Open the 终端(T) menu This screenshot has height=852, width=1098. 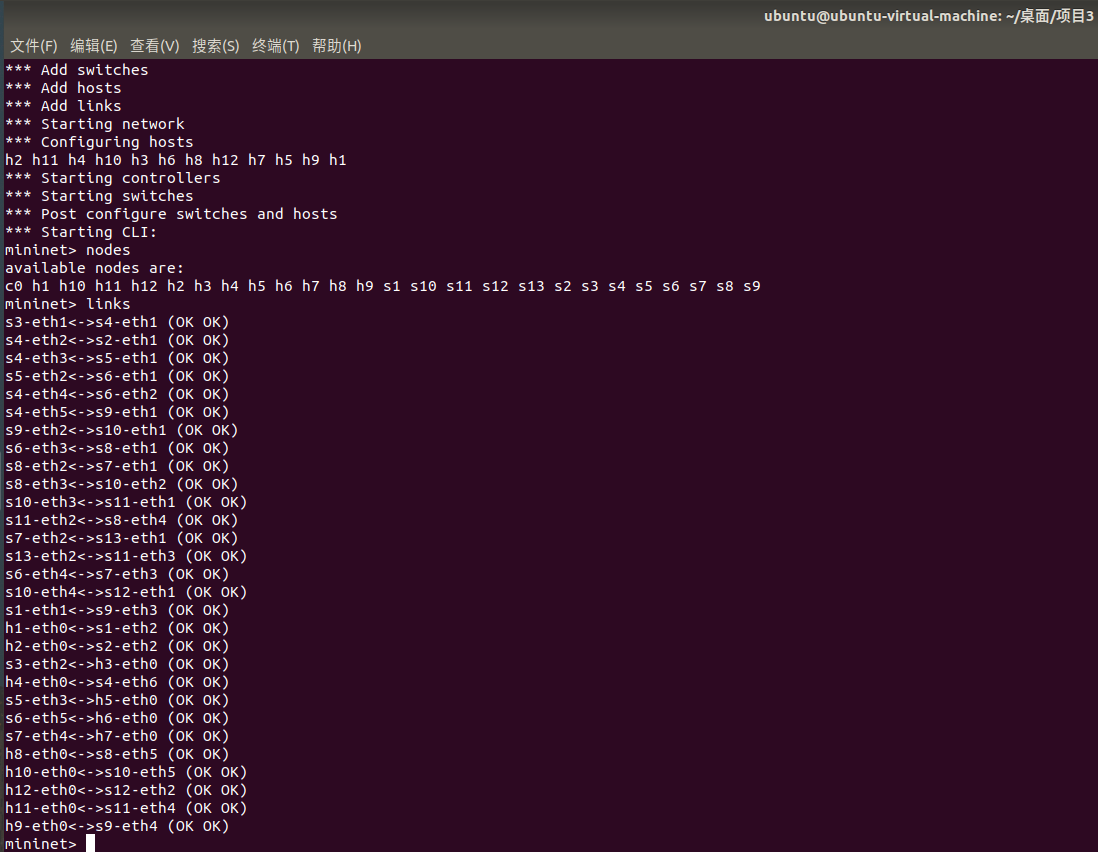coord(276,46)
